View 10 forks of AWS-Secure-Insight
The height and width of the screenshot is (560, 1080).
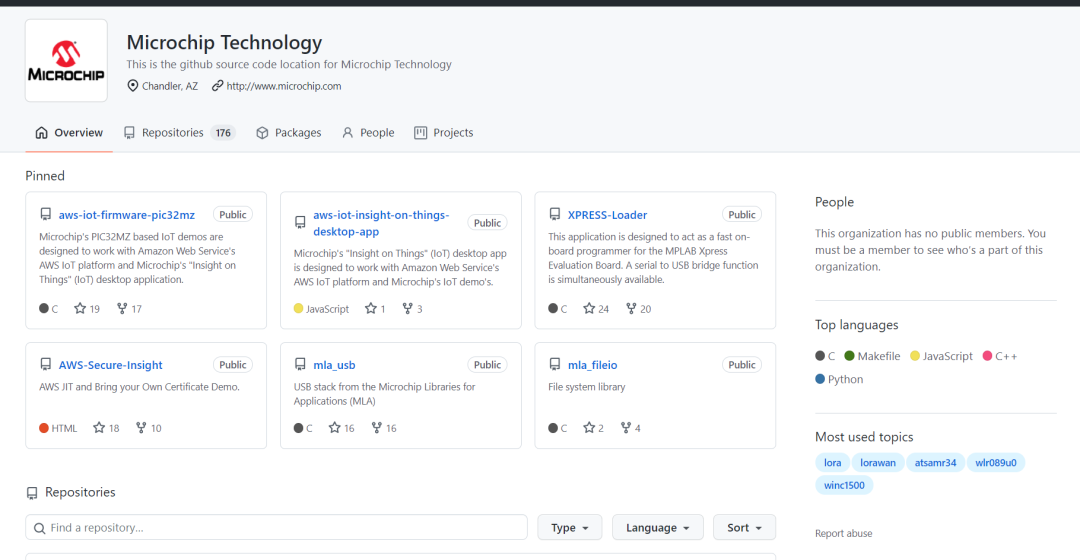click(149, 428)
